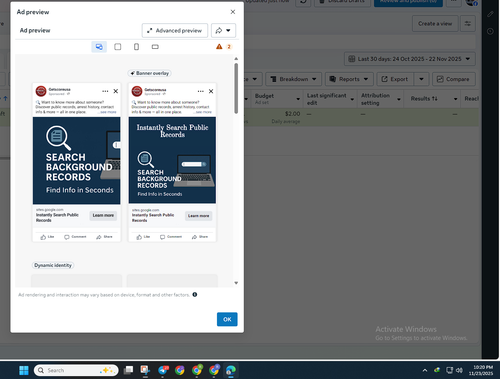The width and height of the screenshot is (500, 379).
Task: Select the mobile vertical preview icon
Action: click(136, 47)
